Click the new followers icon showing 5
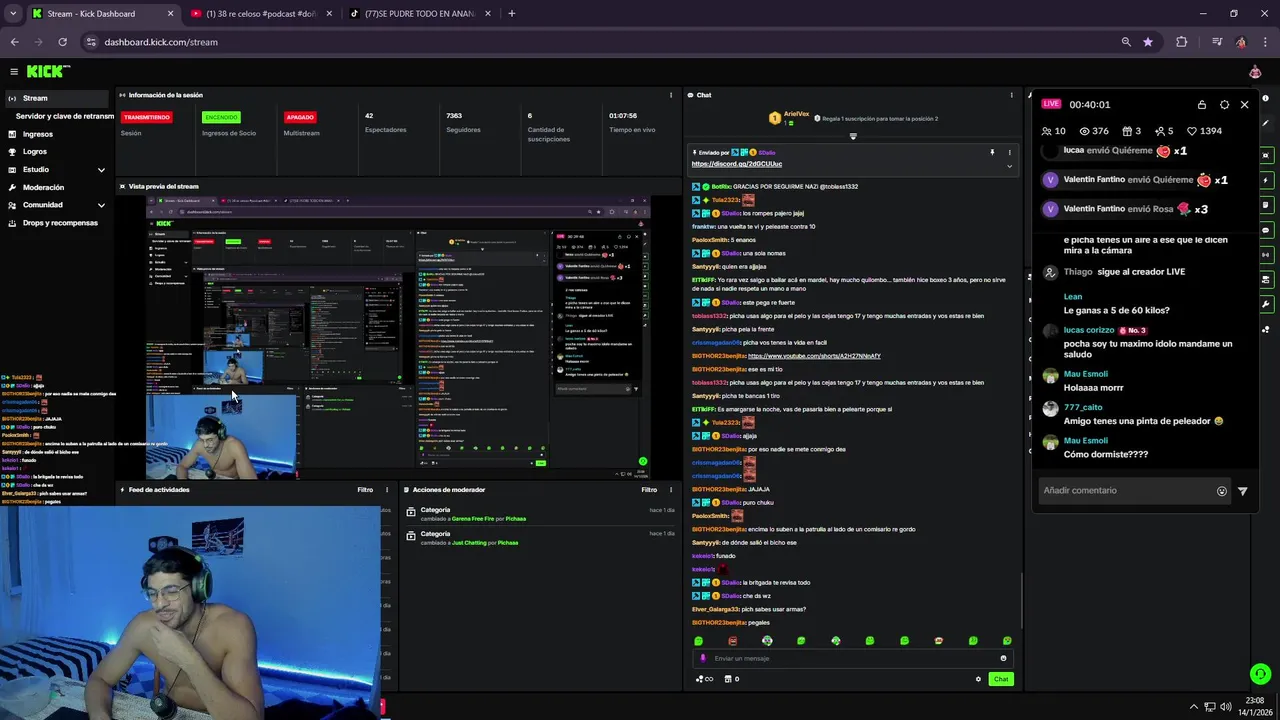 point(1164,131)
